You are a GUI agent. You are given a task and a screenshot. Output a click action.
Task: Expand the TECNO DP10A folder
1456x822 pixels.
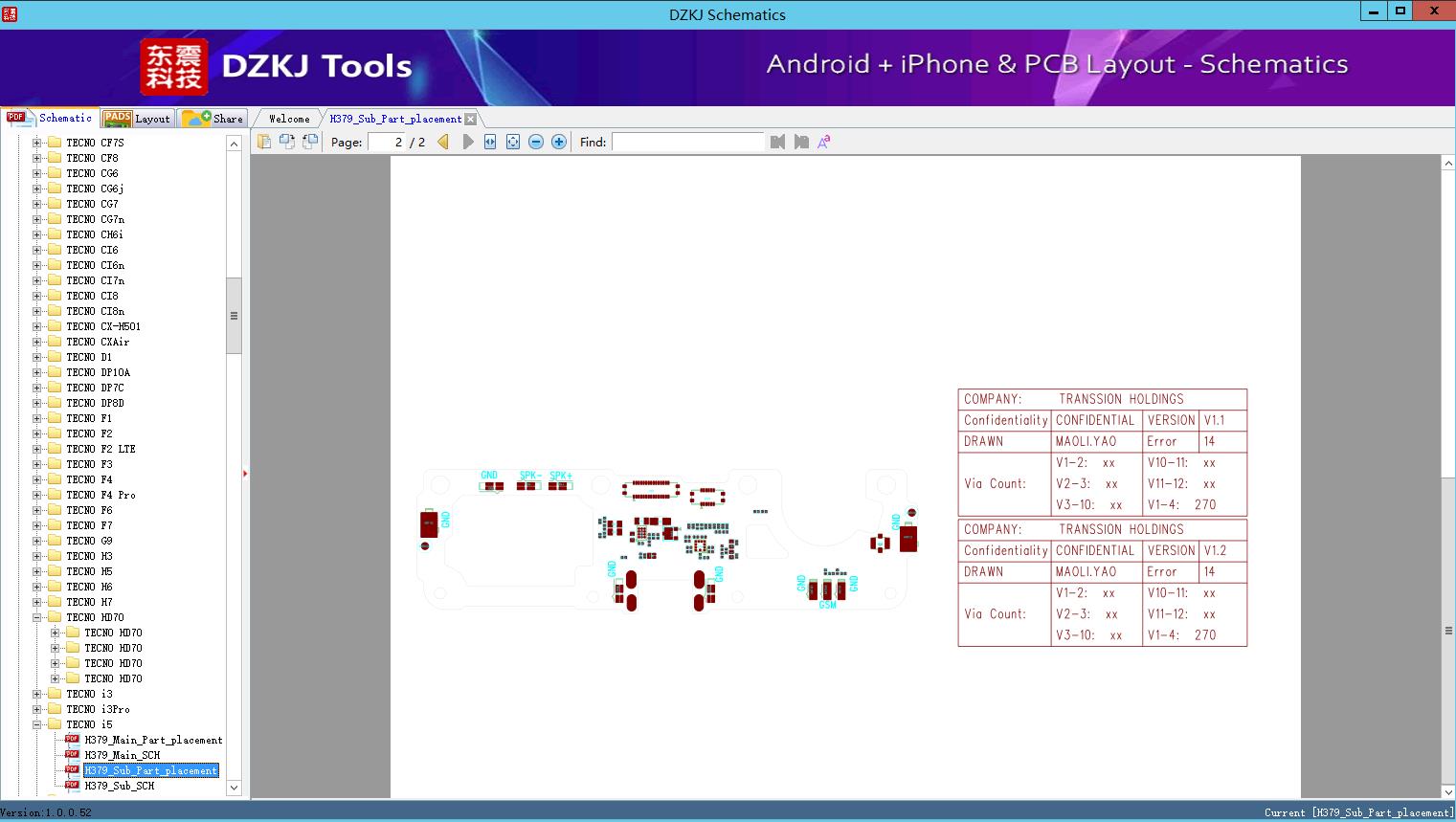click(x=37, y=372)
